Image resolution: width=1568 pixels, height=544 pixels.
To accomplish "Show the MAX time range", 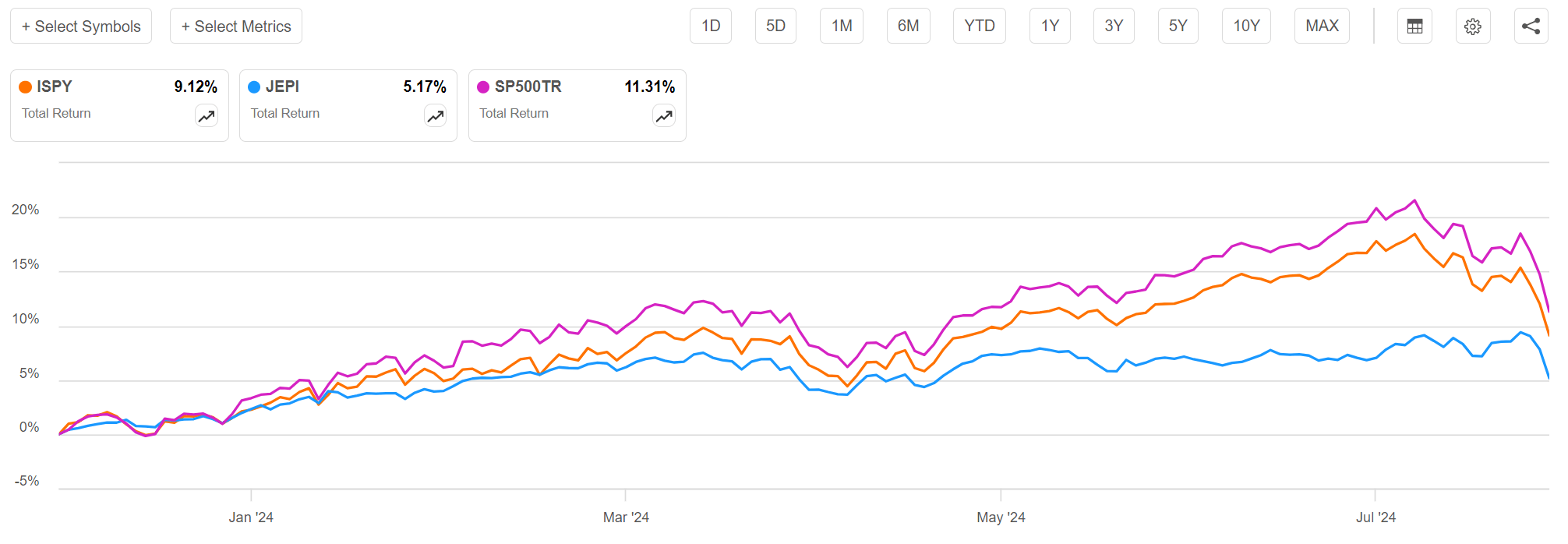I will point(1322,26).
